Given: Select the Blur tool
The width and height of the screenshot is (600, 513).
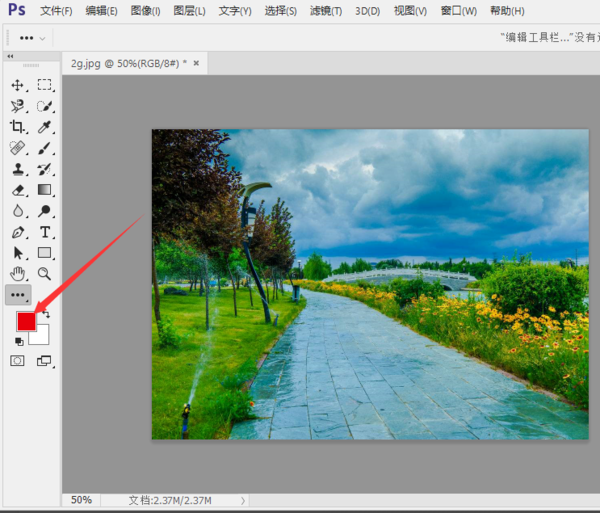Looking at the screenshot, I should (x=18, y=211).
